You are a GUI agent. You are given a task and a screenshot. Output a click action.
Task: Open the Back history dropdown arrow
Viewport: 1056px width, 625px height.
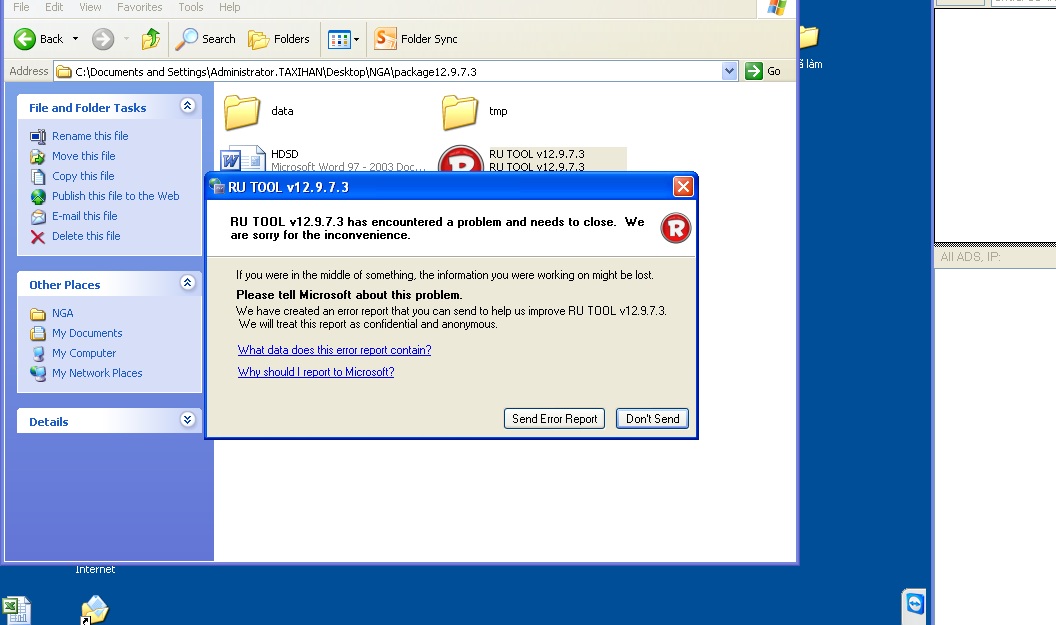click(75, 39)
